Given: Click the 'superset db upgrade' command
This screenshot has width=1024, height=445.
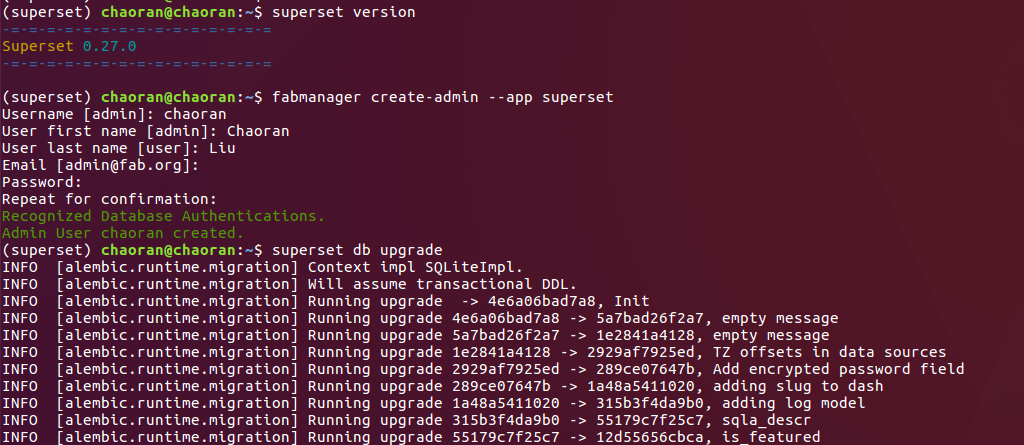Looking at the screenshot, I should [x=357, y=250].
